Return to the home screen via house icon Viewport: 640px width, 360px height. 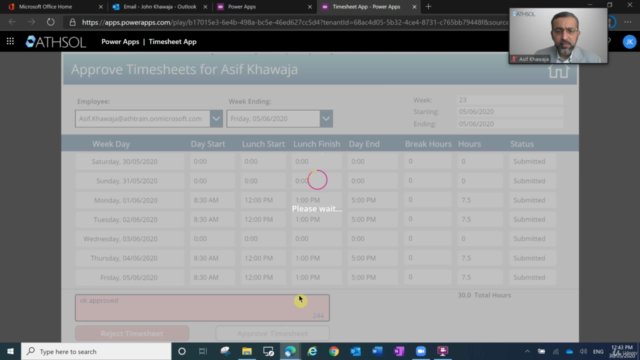(558, 71)
